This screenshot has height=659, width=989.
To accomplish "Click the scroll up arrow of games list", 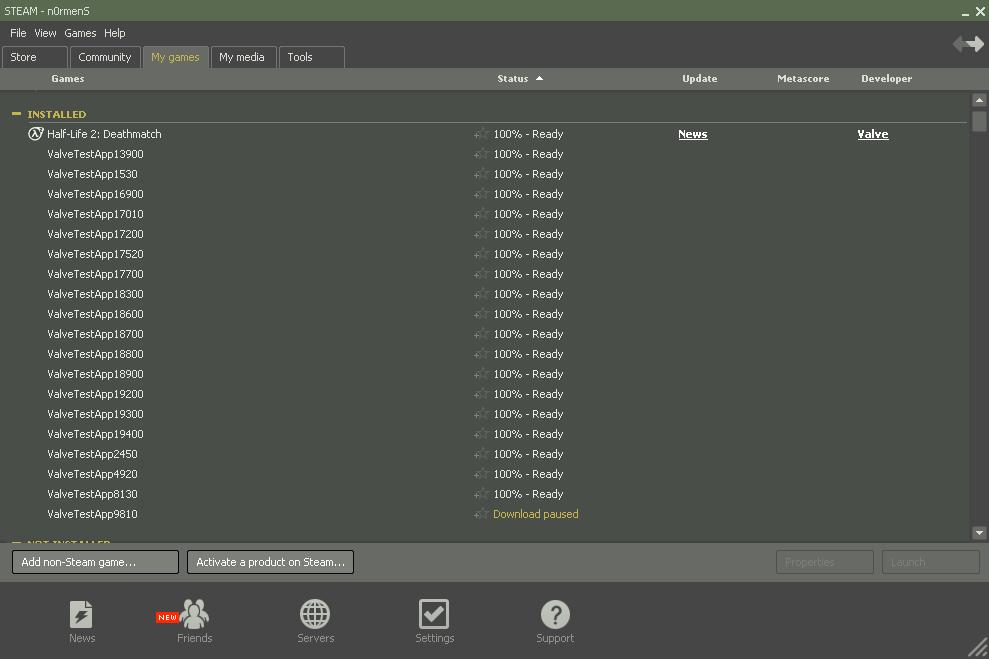I will (x=979, y=100).
